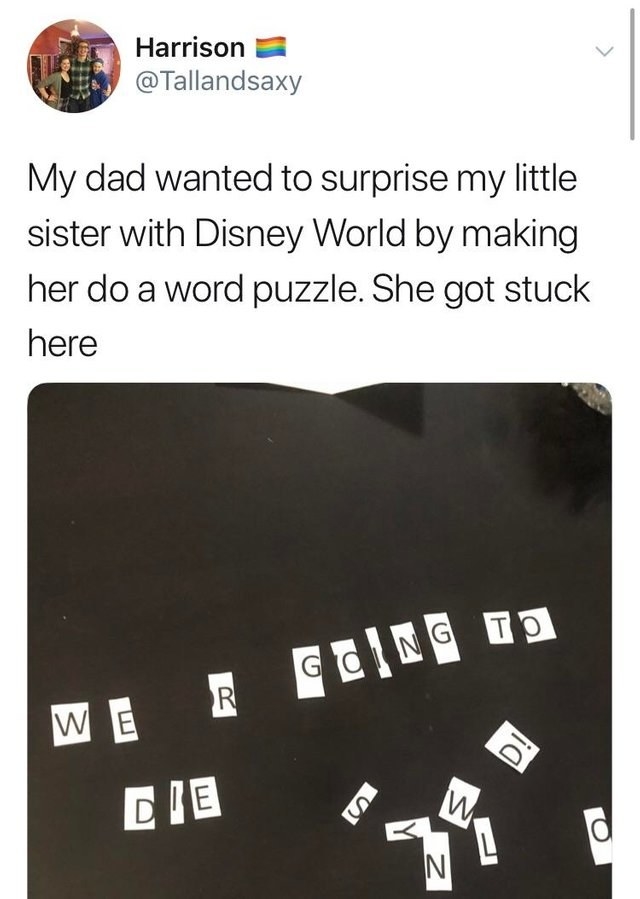Tap the last E in DIE
The width and height of the screenshot is (640, 899).
204,796
